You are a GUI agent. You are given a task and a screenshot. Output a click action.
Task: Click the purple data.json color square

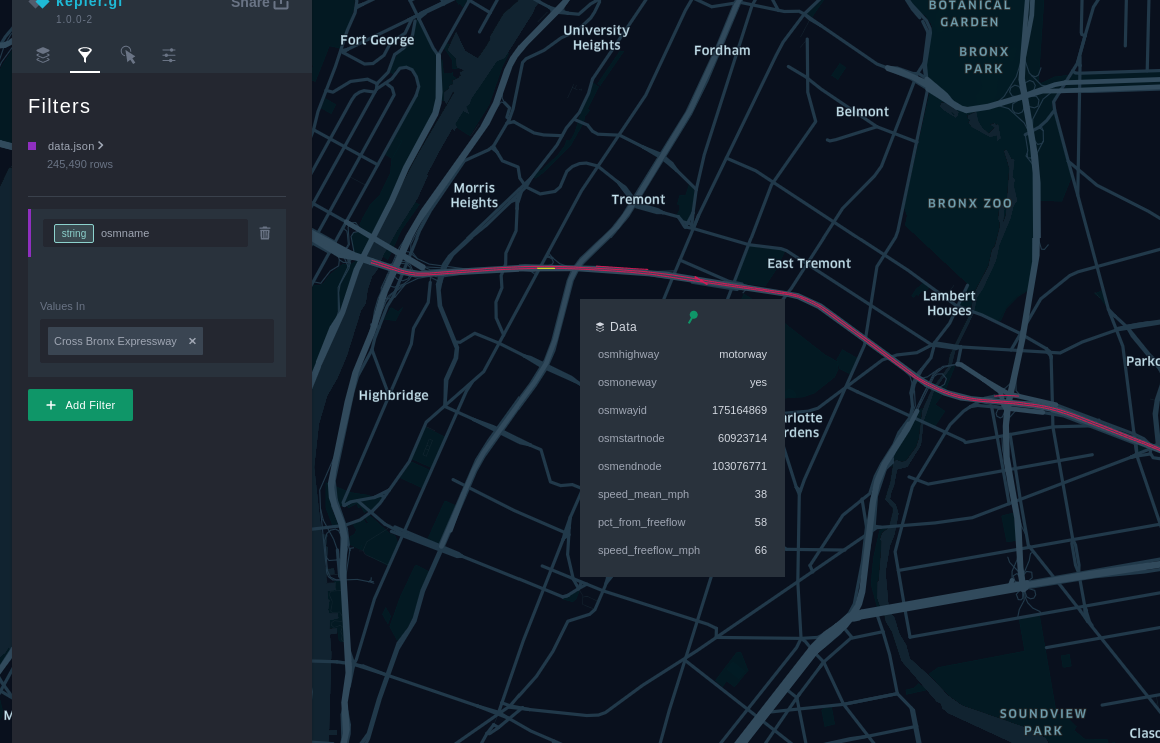(x=32, y=146)
